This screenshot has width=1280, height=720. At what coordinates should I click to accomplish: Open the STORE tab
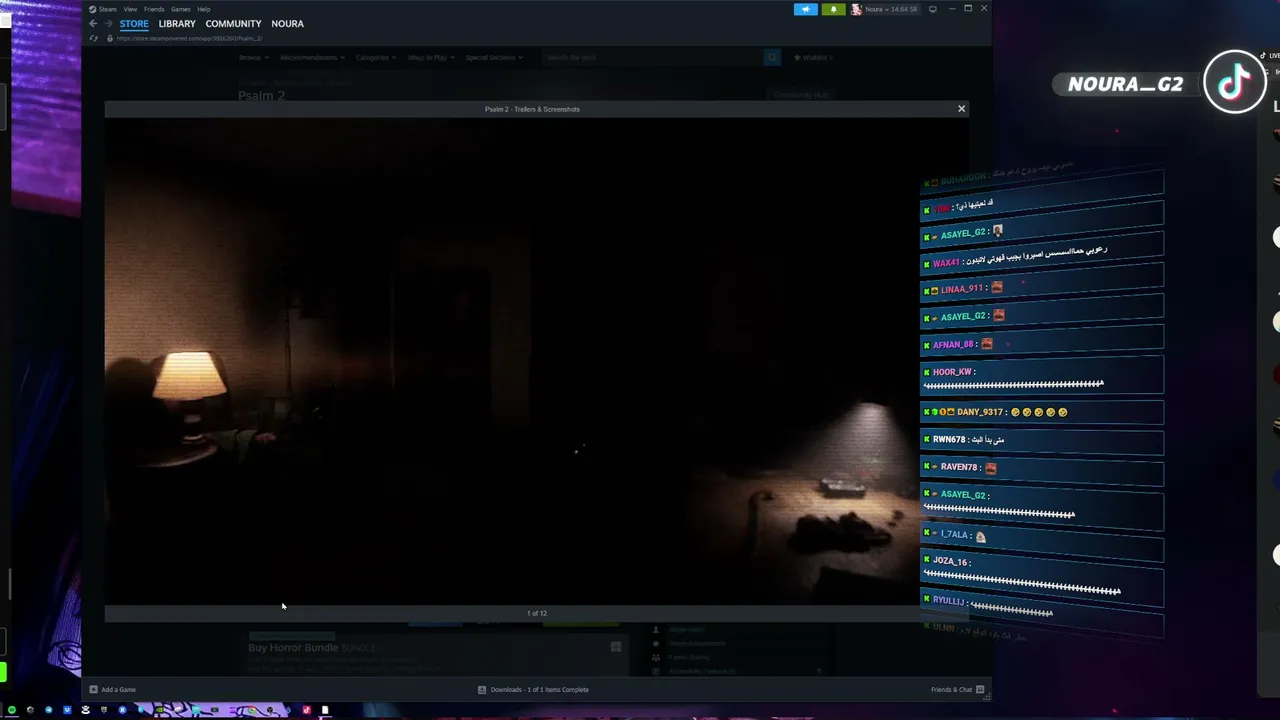[134, 24]
